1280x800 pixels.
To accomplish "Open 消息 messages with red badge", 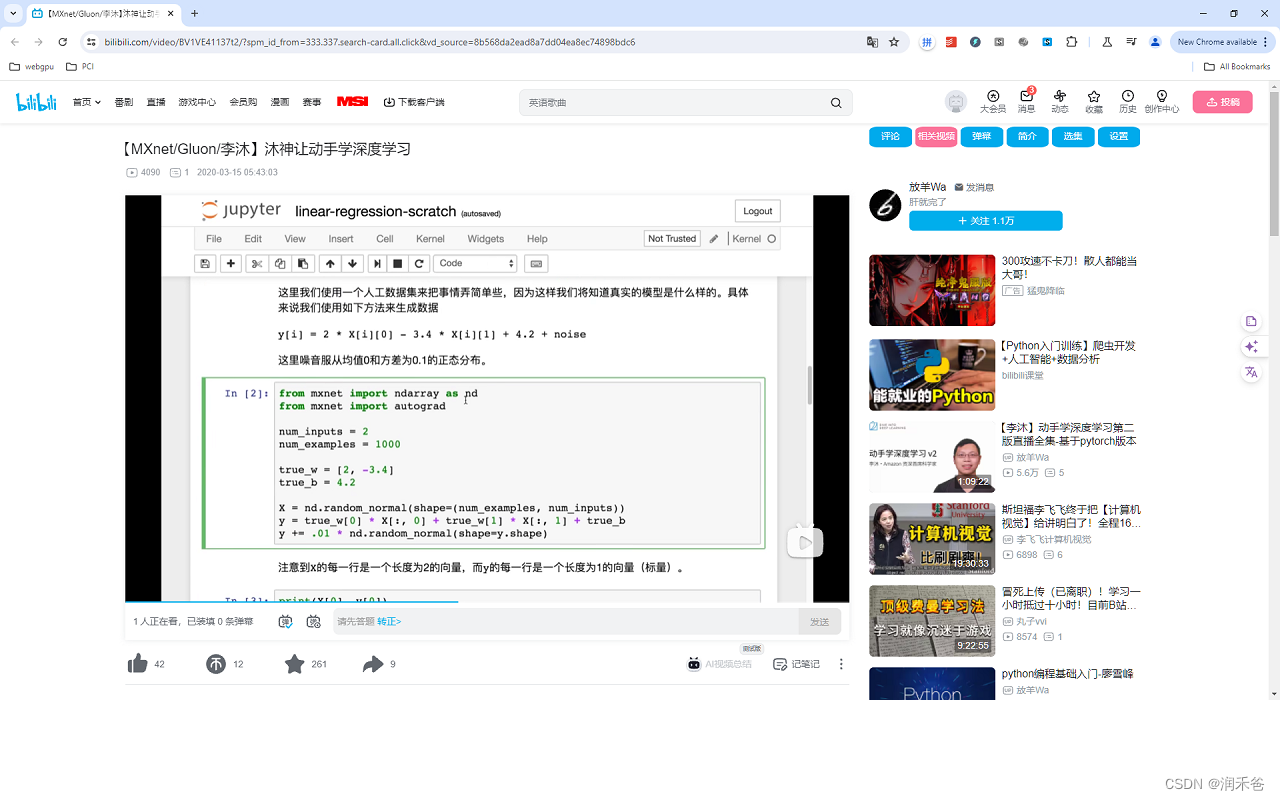I will click(x=1026, y=101).
